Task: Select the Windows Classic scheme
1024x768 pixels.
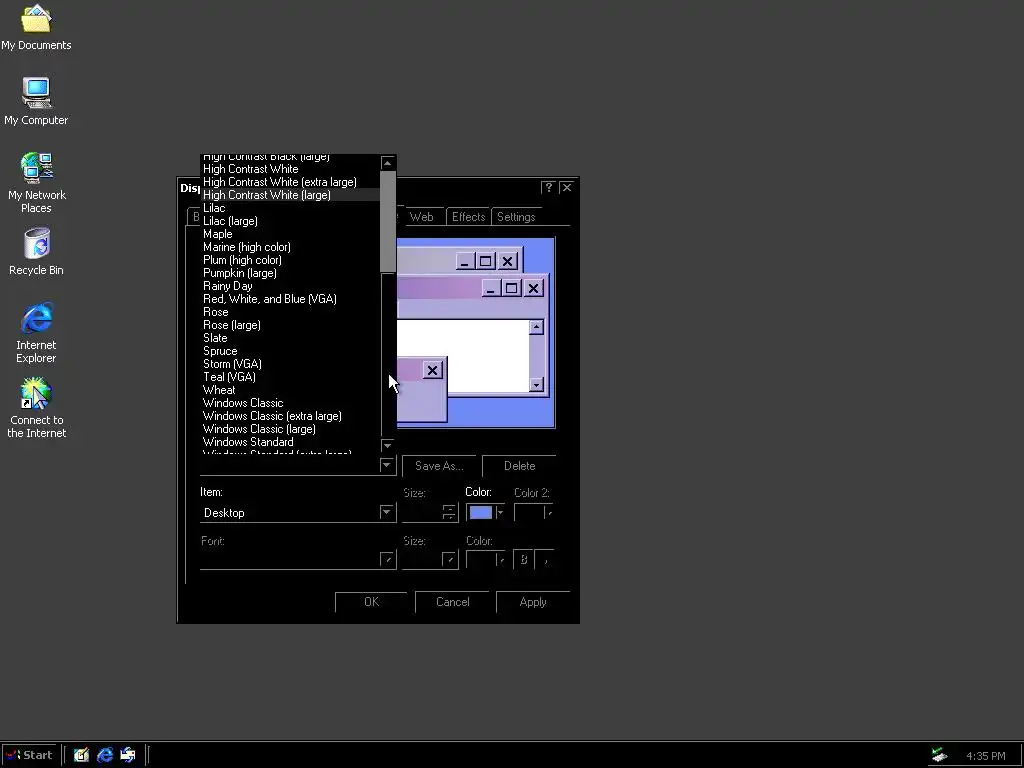Action: 290,403
